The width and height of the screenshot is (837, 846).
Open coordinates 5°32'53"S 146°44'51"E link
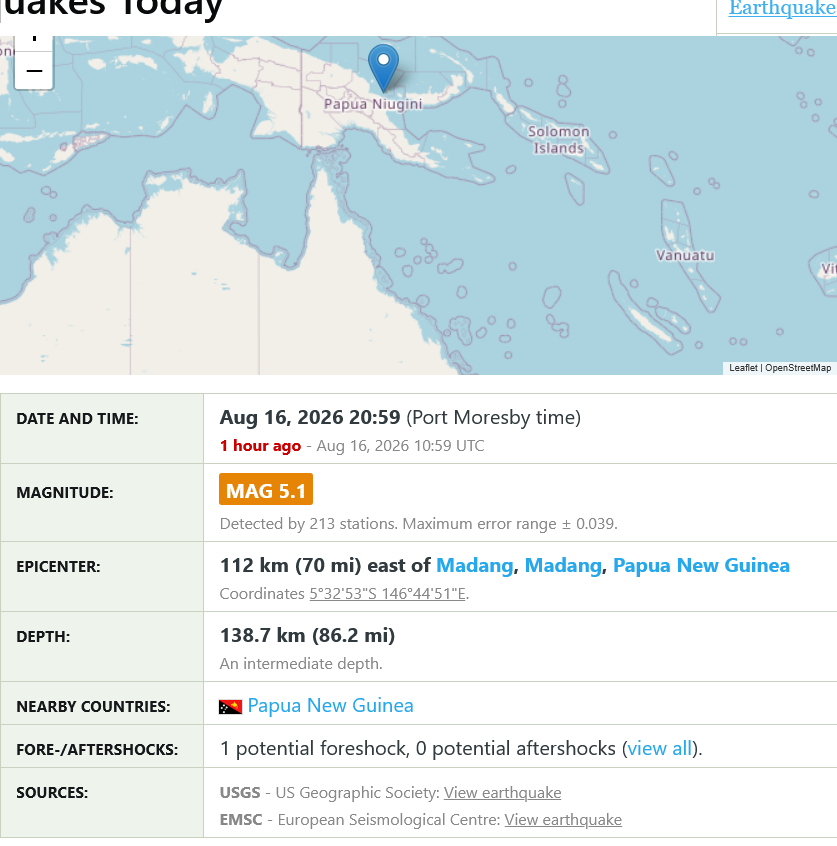(387, 594)
